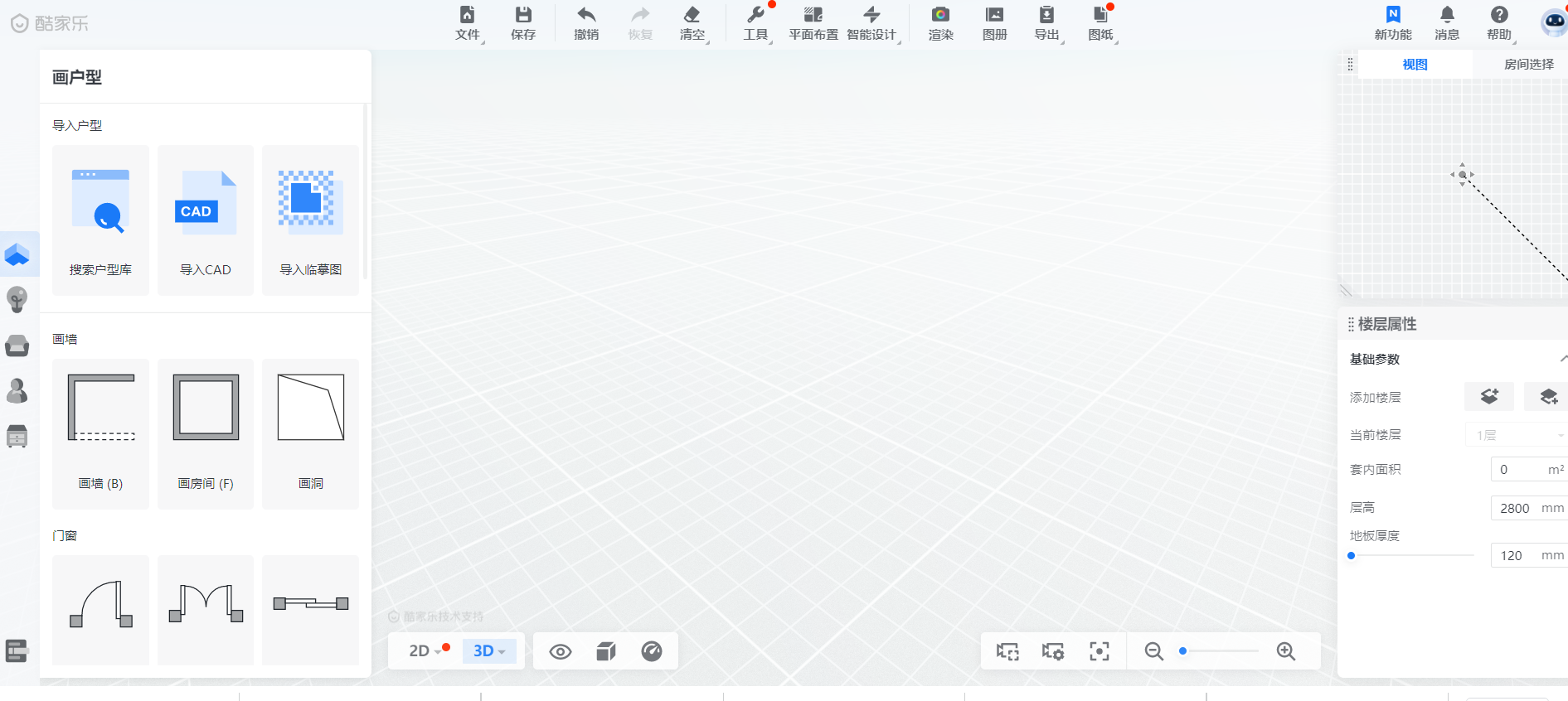Screen dimensions: 1568x701
Task: Click the fit-to-view focus icon
Action: pyautogui.click(x=1100, y=652)
